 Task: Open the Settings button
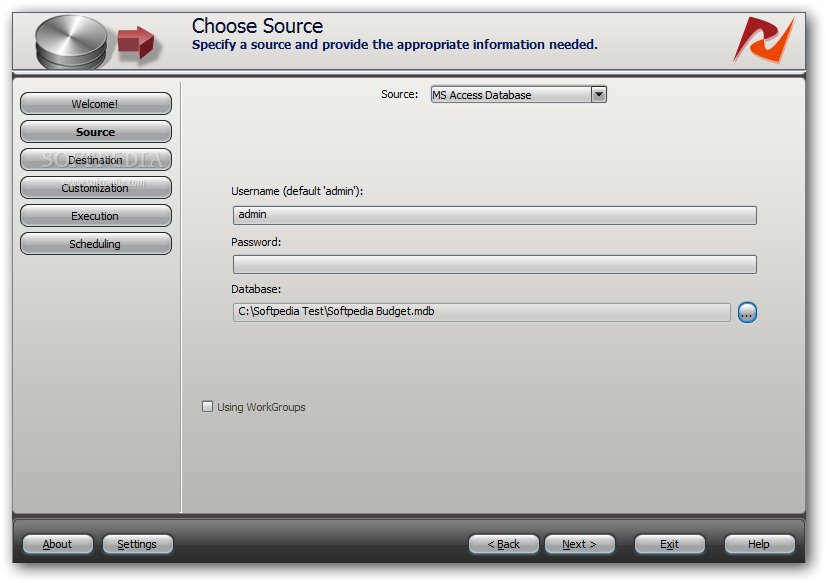pyautogui.click(x=137, y=544)
